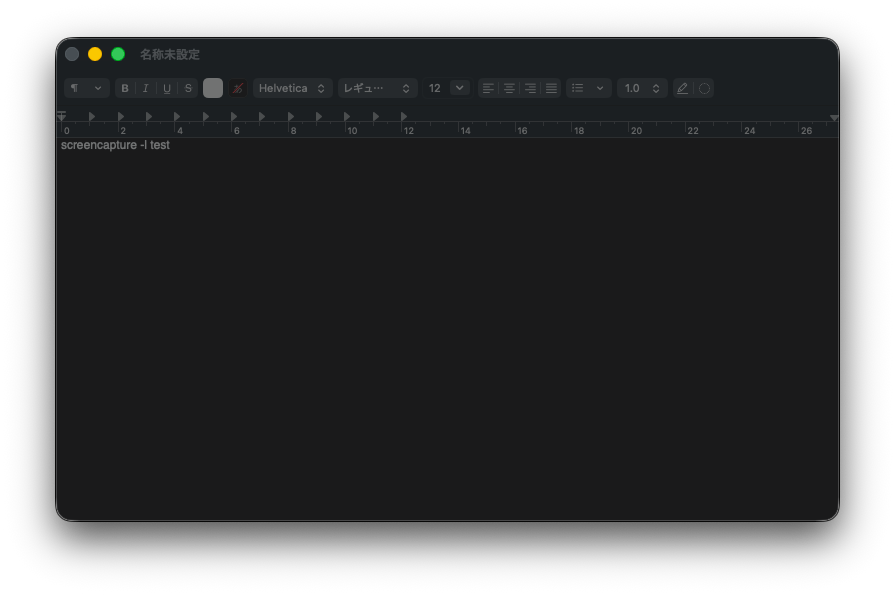The height and width of the screenshot is (595, 895).
Task: Open the 1.0 line spacing dropdown
Action: point(642,88)
